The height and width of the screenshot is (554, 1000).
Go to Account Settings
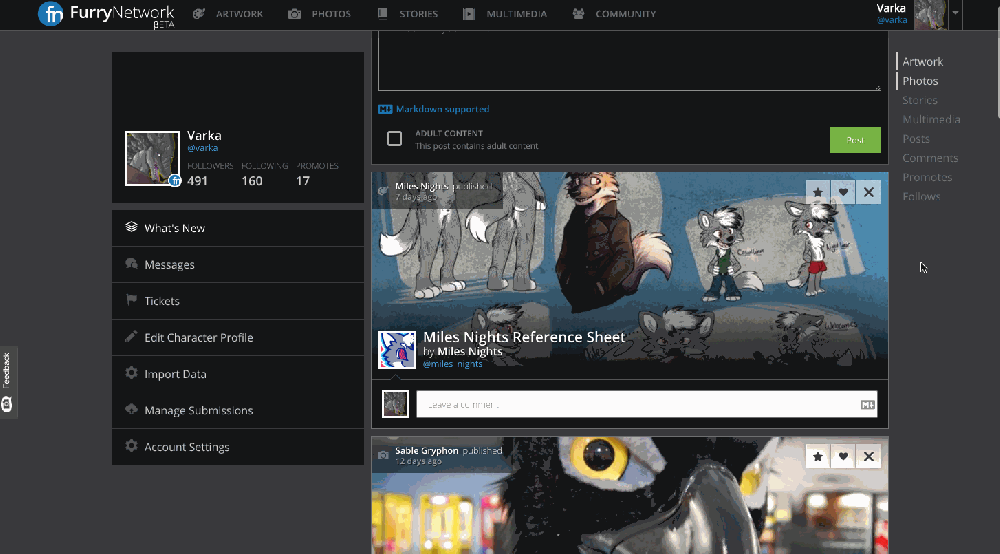tap(186, 447)
